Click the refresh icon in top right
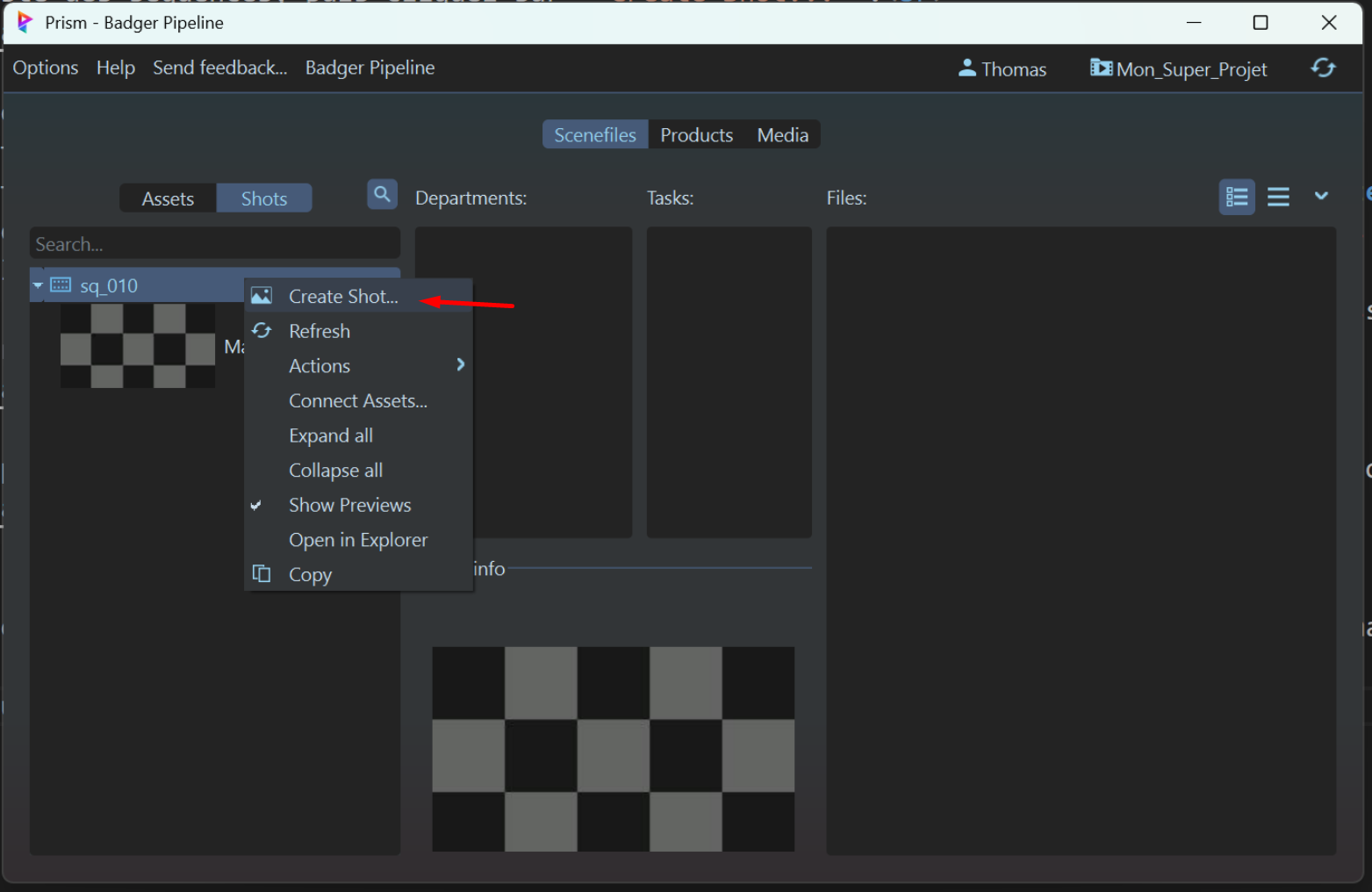This screenshot has width=1372, height=892. [1323, 68]
